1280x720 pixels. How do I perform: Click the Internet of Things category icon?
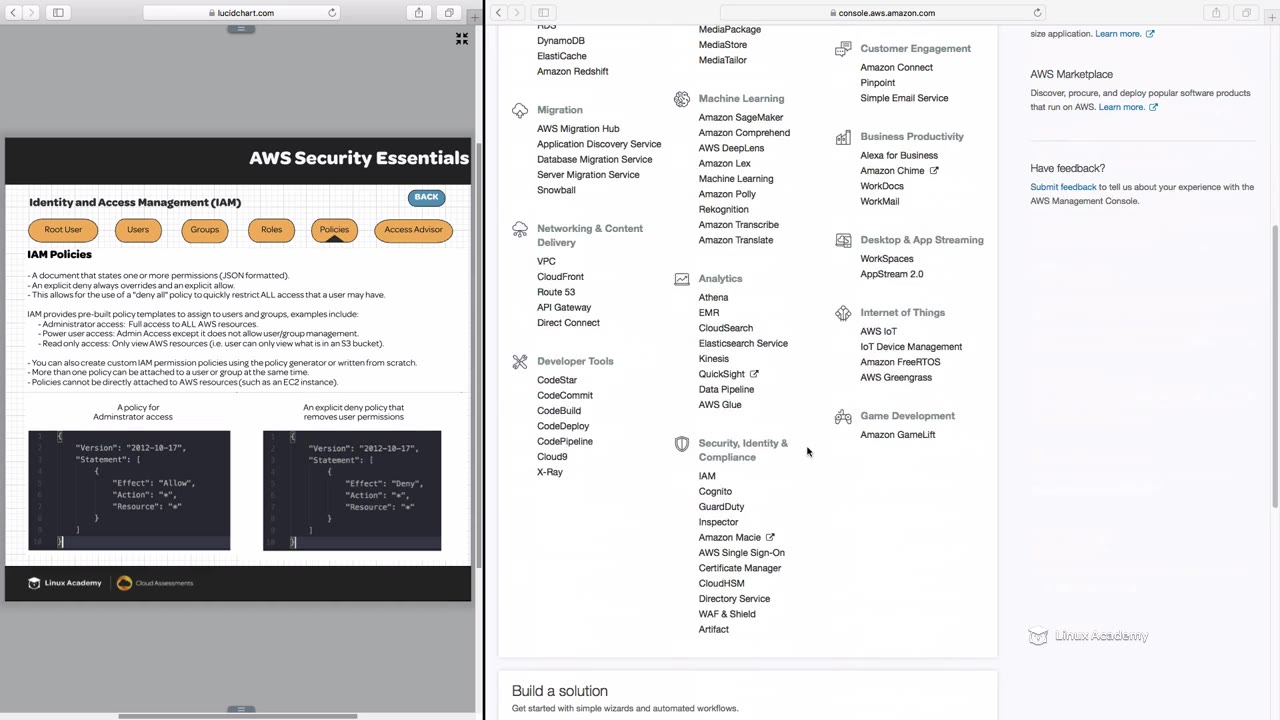[843, 313]
